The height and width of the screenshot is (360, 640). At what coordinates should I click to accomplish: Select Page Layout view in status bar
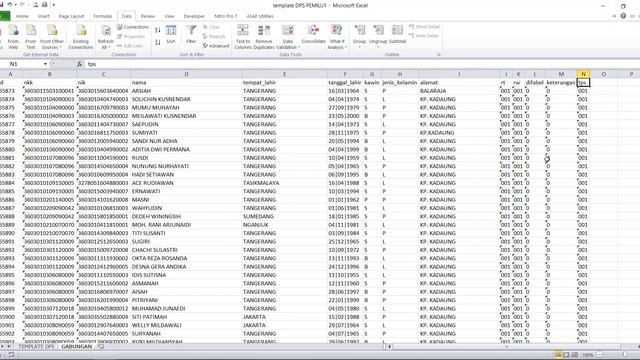(566, 355)
